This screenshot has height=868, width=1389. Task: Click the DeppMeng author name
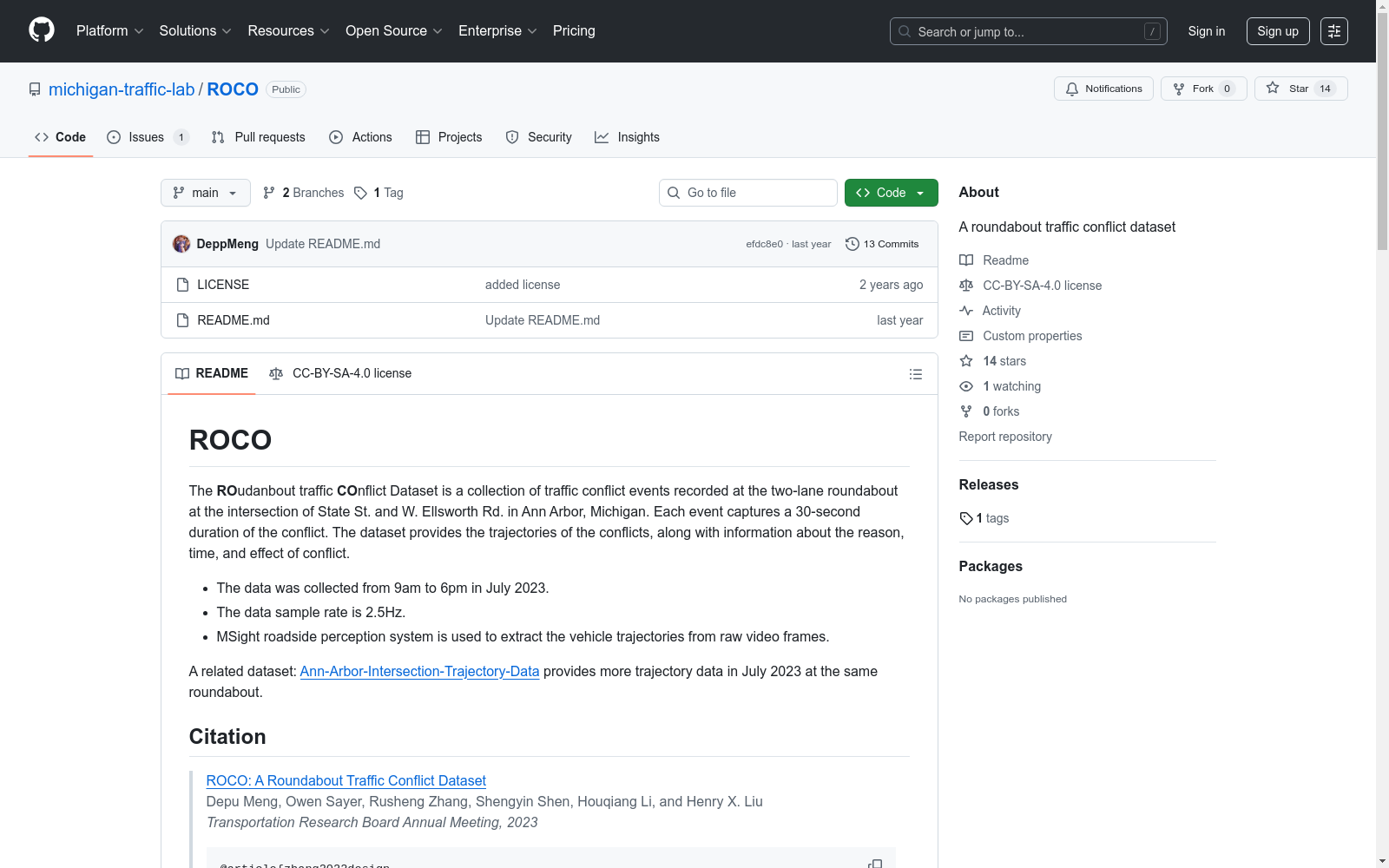pyautogui.click(x=227, y=244)
